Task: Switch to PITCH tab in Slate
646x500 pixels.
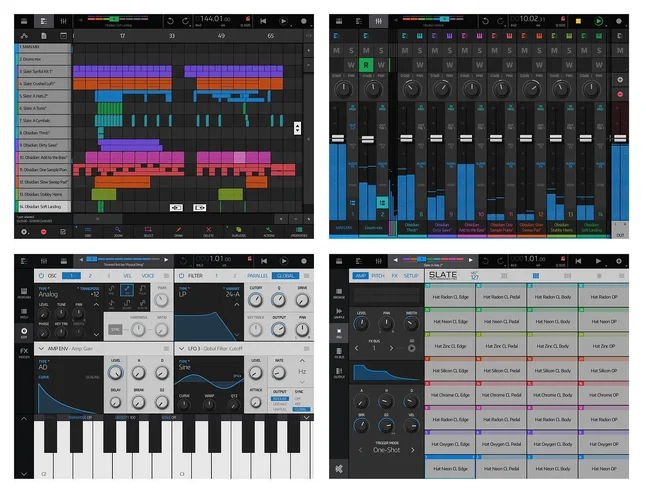Action: [x=378, y=276]
